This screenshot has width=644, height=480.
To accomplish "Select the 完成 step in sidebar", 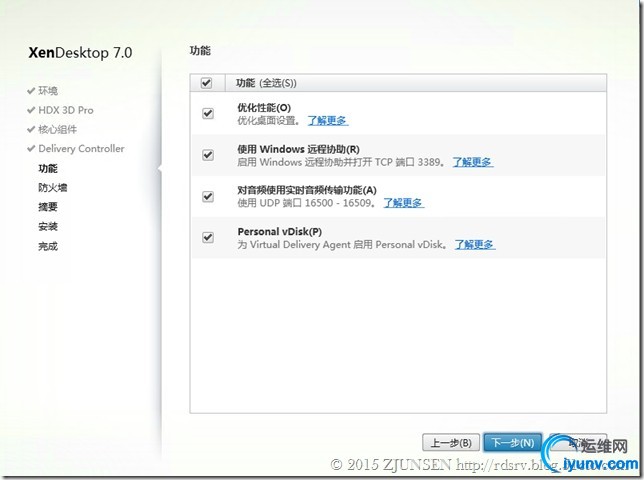I will click(x=48, y=246).
